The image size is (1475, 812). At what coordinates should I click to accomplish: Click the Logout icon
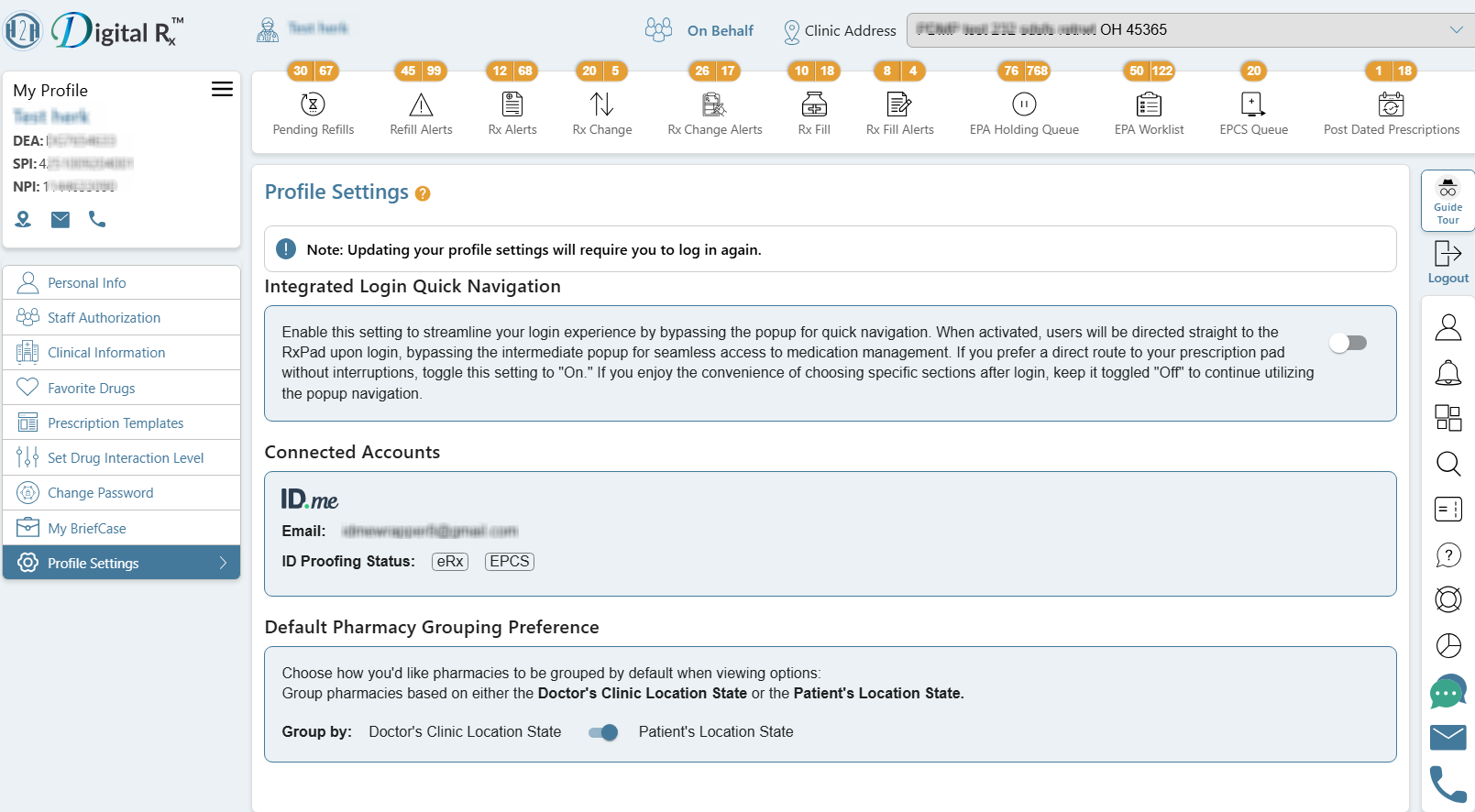1447,254
